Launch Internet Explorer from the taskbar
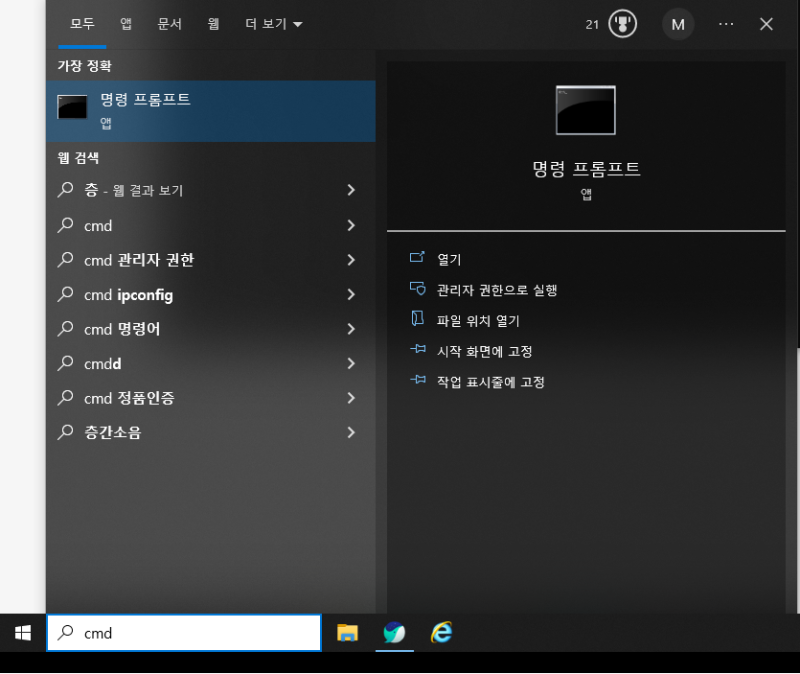Image resolution: width=800 pixels, height=674 pixels. (x=441, y=633)
